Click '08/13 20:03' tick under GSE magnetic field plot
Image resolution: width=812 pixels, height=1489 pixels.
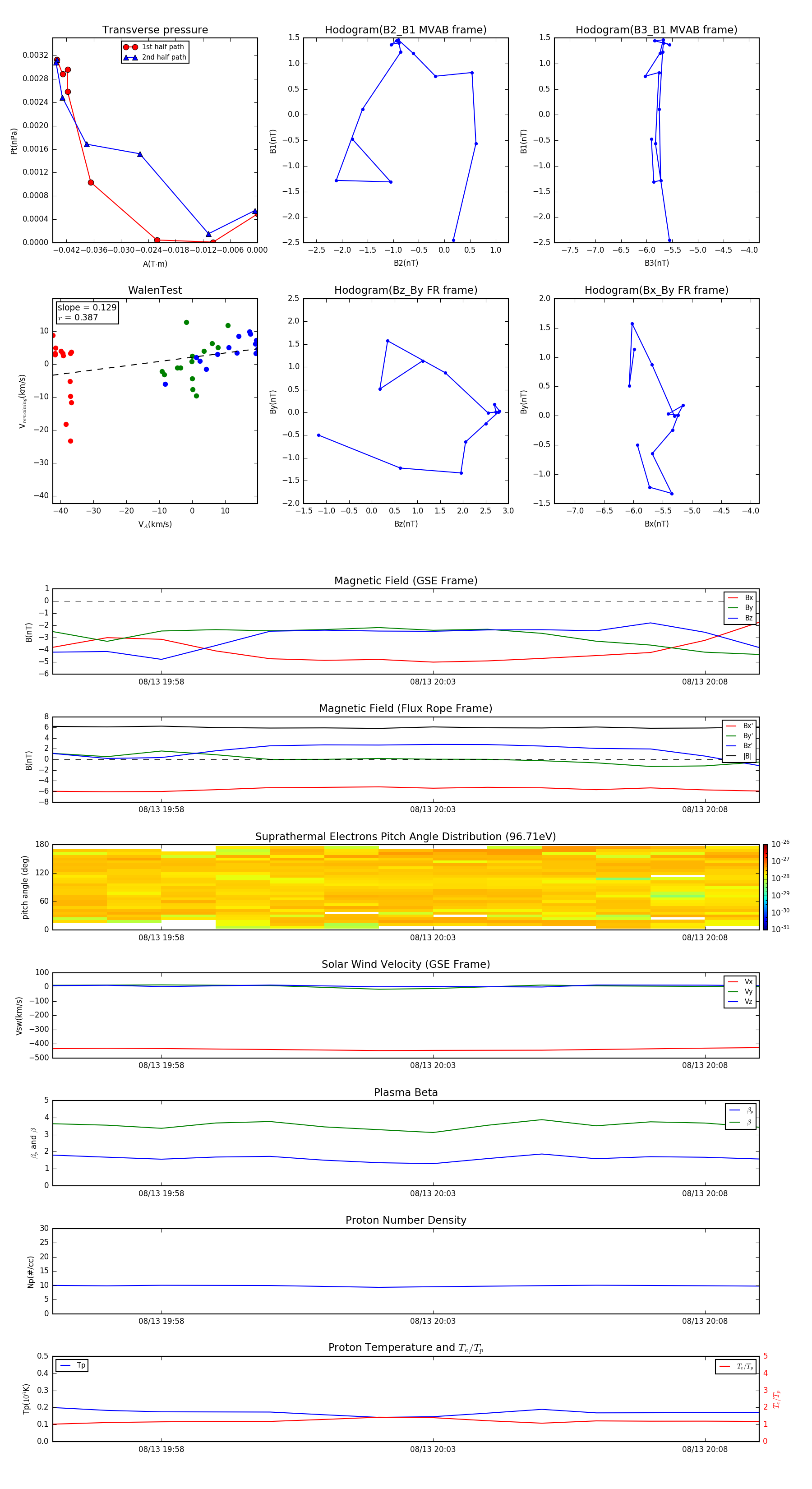[433, 681]
